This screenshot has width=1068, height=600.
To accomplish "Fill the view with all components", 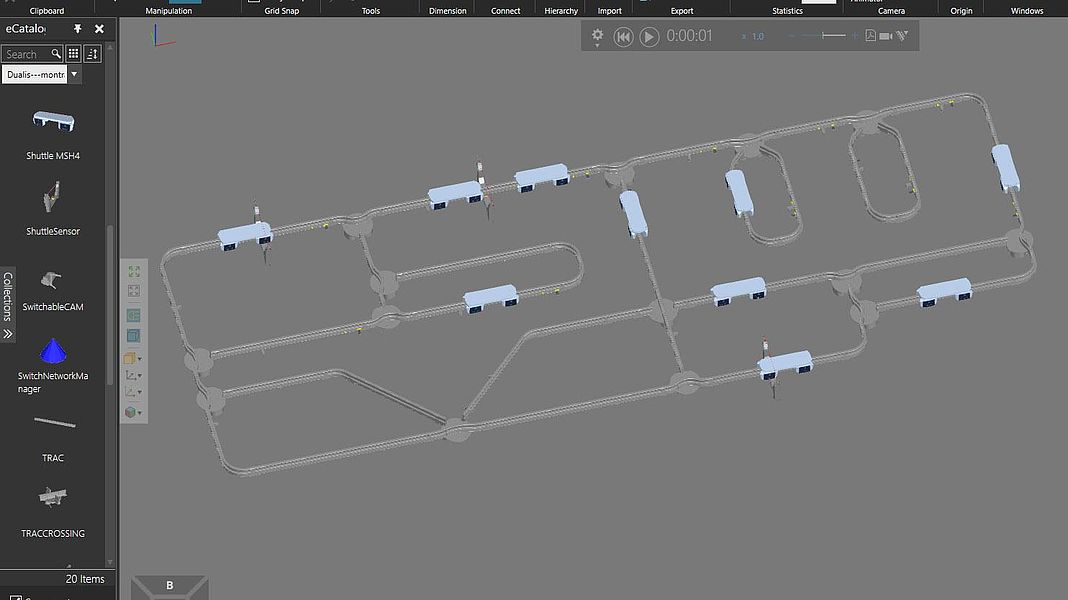I will click(134, 272).
